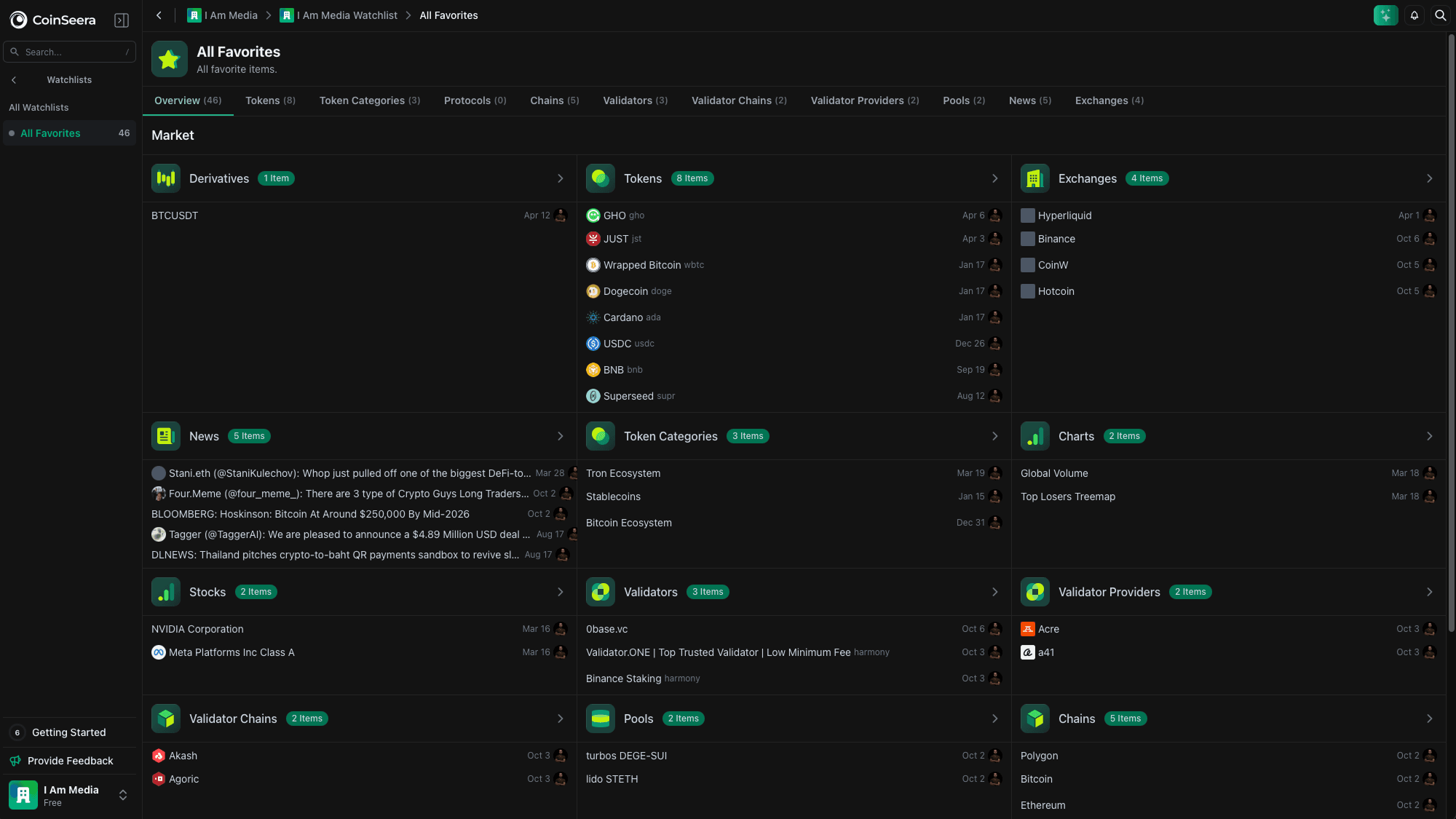Open Global Volume chart row

click(x=1228, y=473)
